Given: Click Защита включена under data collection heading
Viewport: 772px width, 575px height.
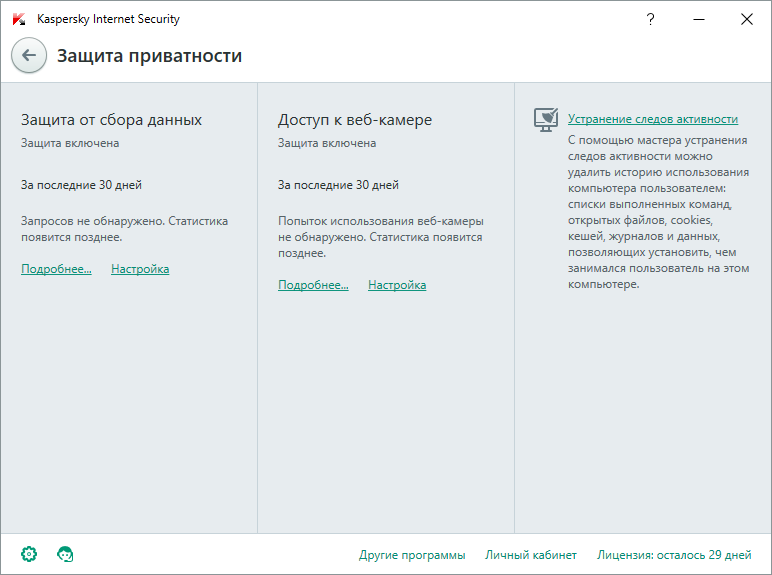Looking at the screenshot, I should [70, 143].
